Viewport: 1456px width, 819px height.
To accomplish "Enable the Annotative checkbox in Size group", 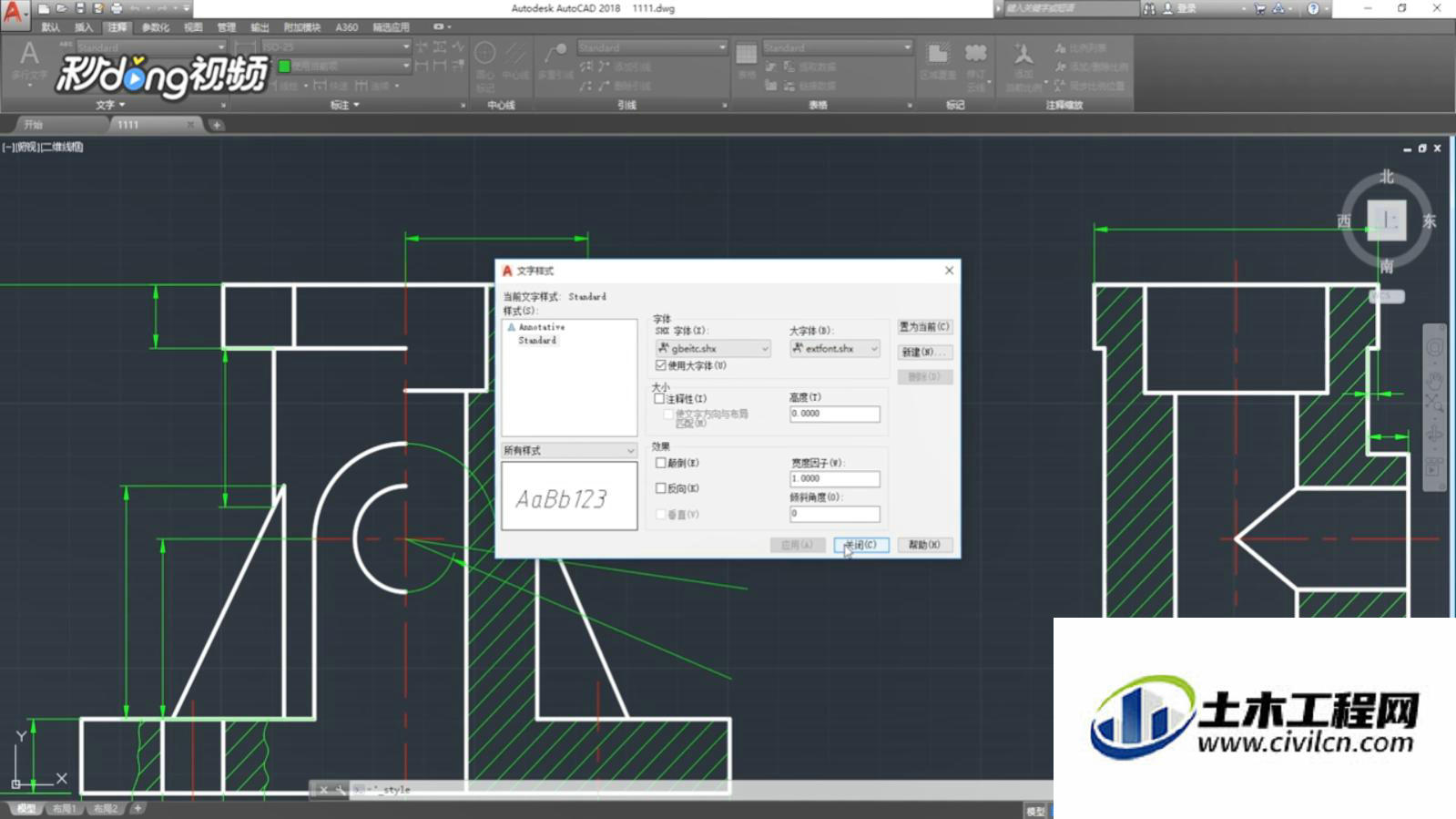I will click(x=659, y=399).
